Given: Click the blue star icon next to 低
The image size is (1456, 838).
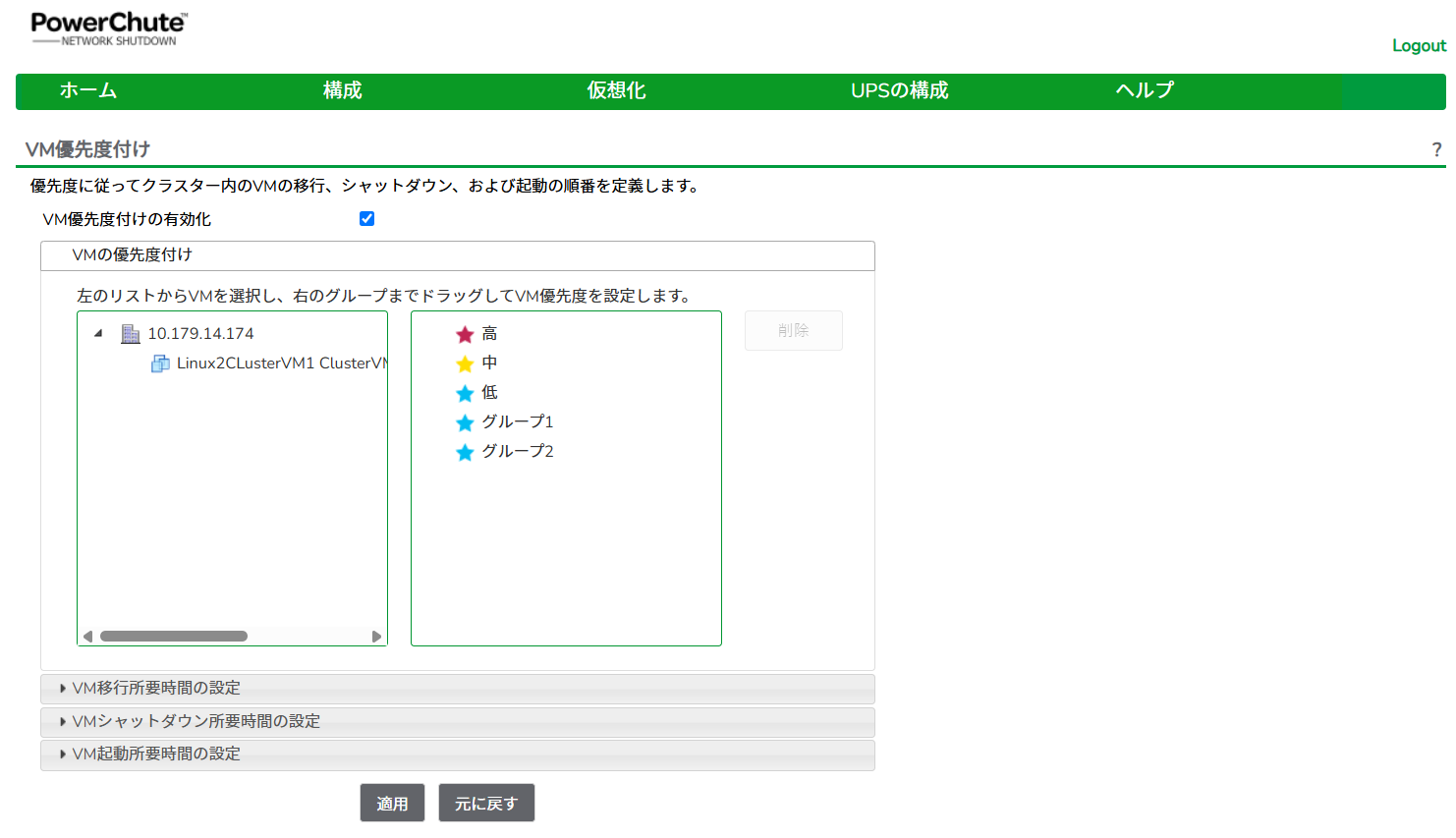Looking at the screenshot, I should tap(465, 393).
